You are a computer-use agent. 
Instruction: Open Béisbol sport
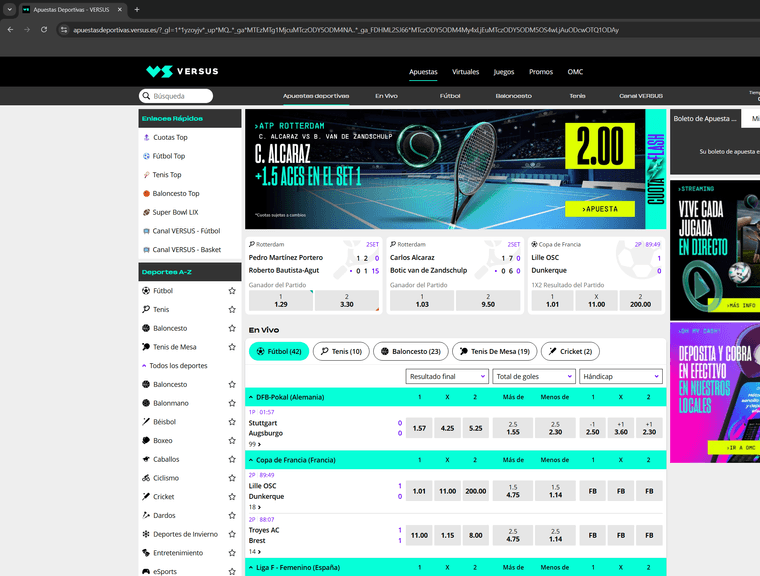click(164, 422)
